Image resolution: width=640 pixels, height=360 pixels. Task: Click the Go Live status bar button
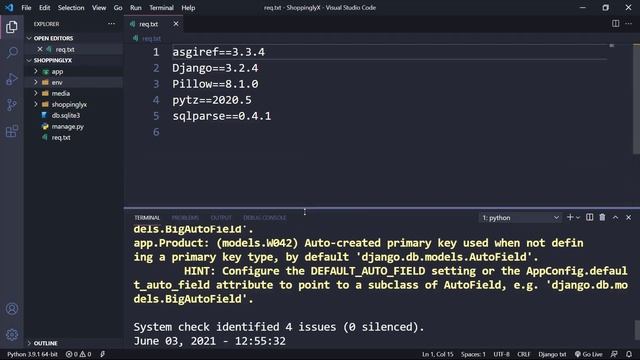click(x=589, y=354)
